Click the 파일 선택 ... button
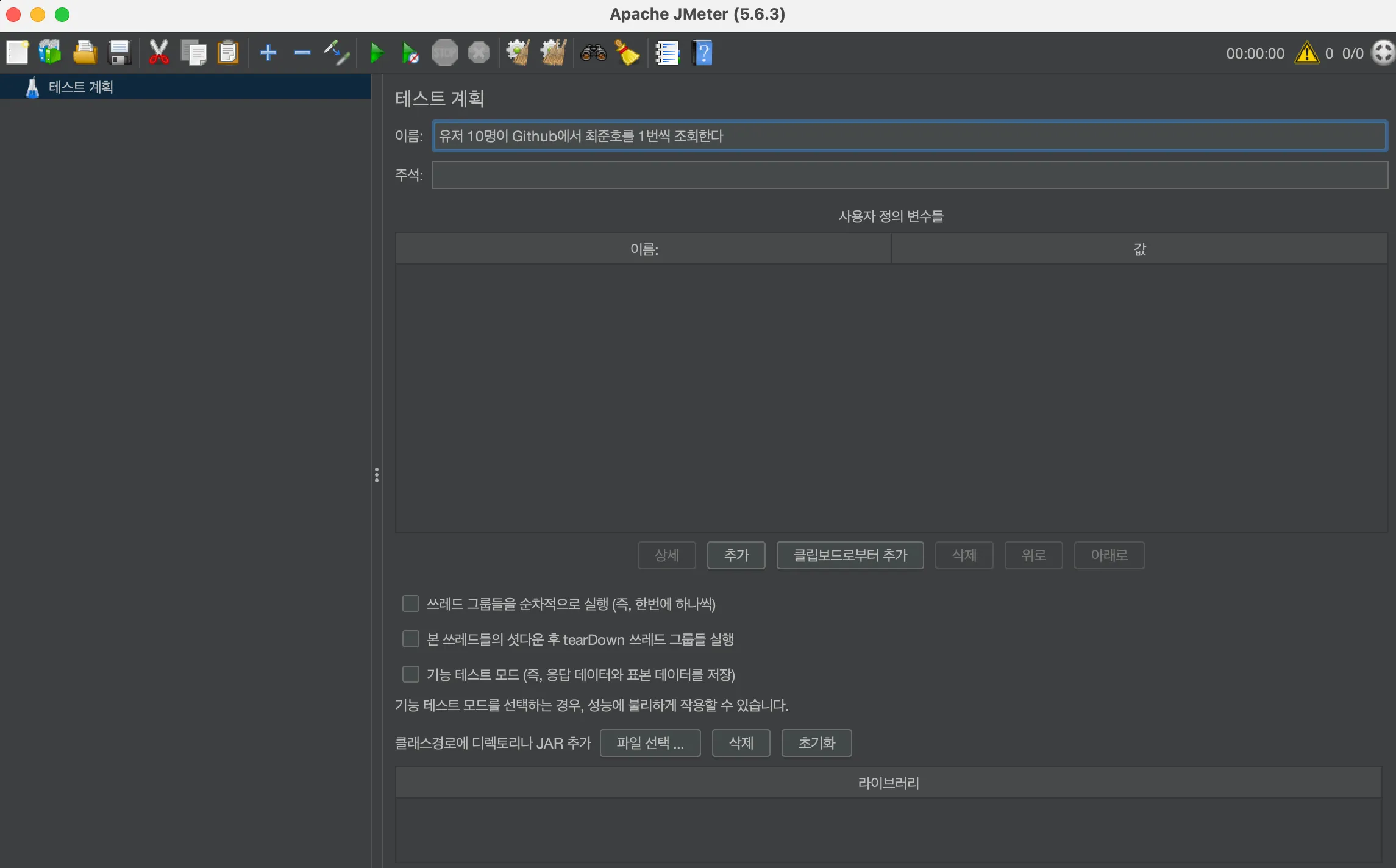The image size is (1396, 868). (x=650, y=743)
